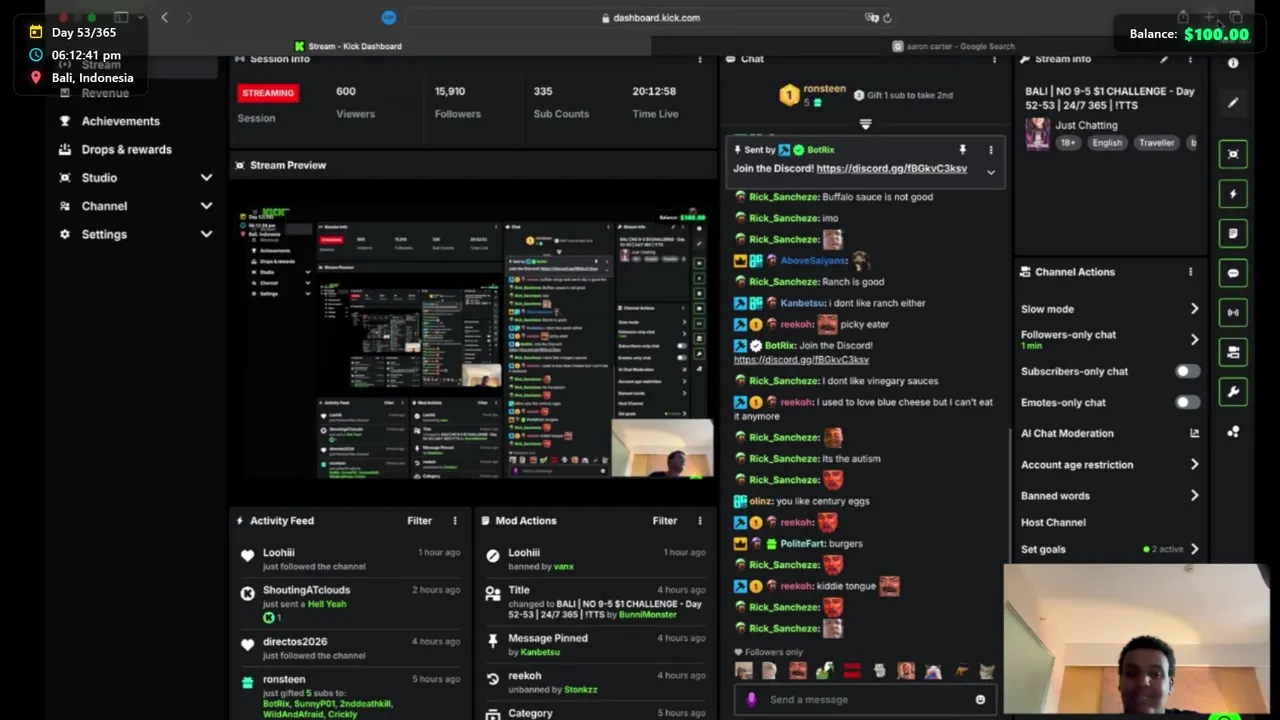Open Banned words settings
Image resolution: width=1280 pixels, height=720 pixels.
(x=1110, y=496)
